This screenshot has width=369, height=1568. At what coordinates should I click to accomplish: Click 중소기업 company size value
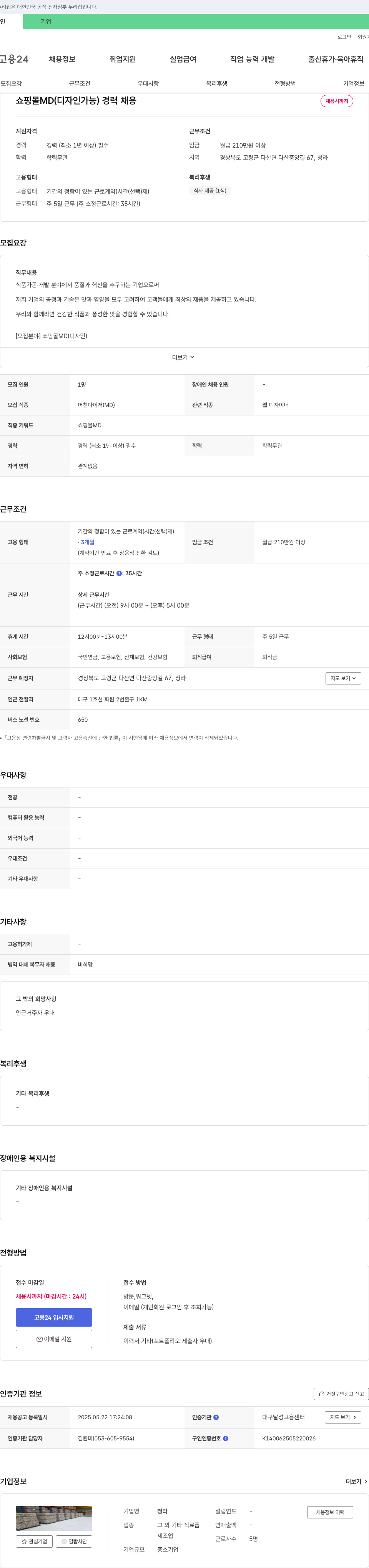(x=168, y=1550)
